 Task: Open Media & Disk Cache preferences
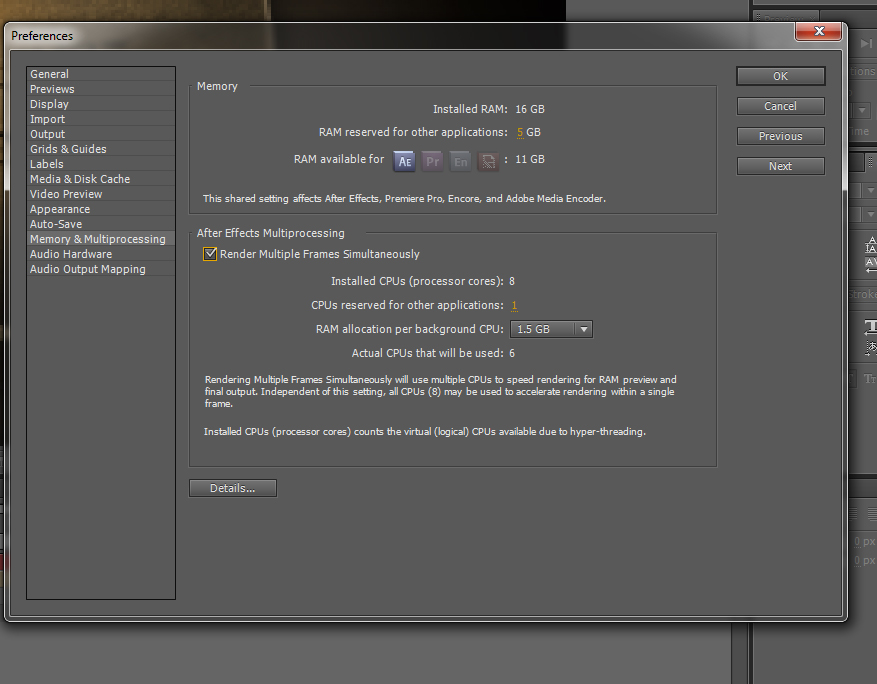coord(101,179)
